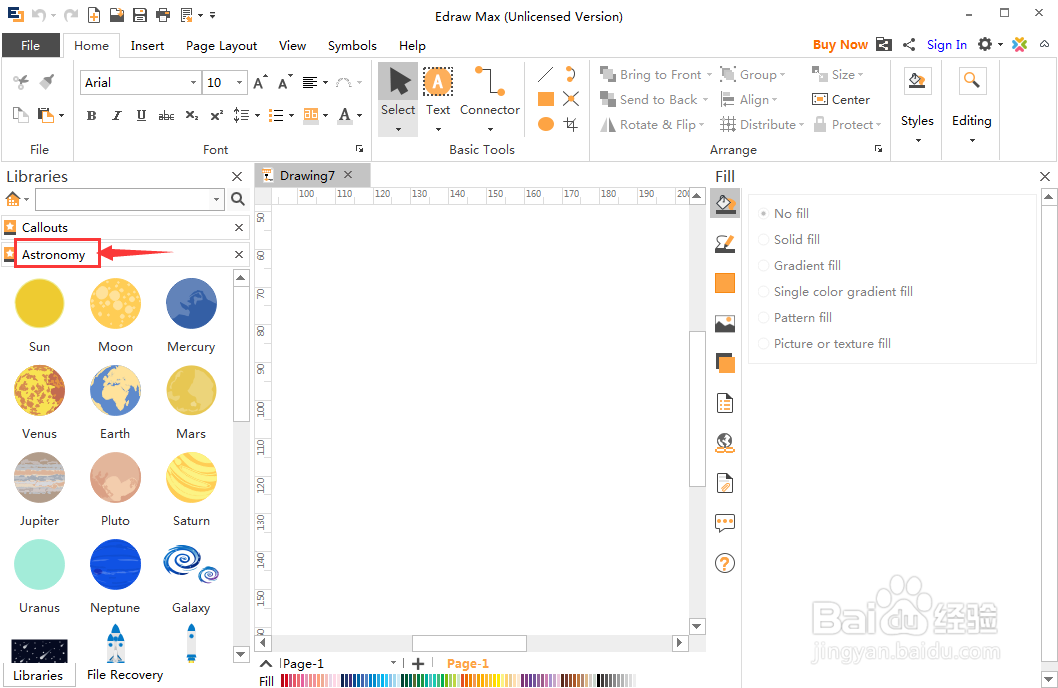1058x688 pixels.
Task: Select Picture or texture fill
Action: coord(825,344)
